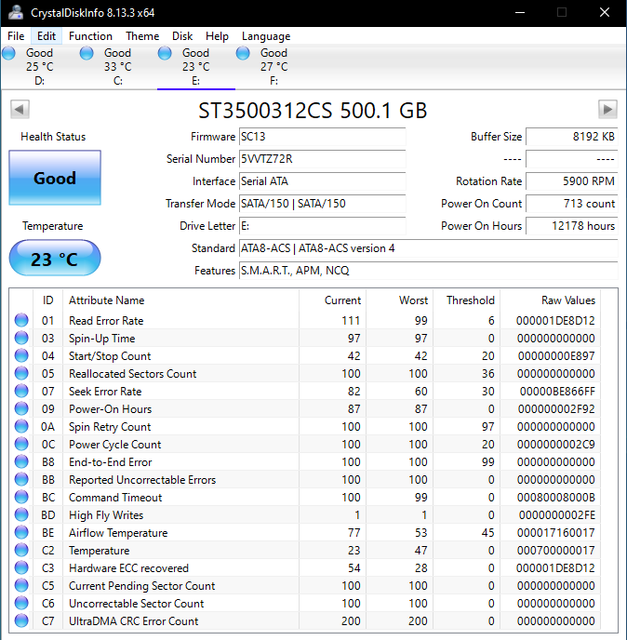Click the Power On Count value field
627x640 pixels.
click(x=571, y=203)
